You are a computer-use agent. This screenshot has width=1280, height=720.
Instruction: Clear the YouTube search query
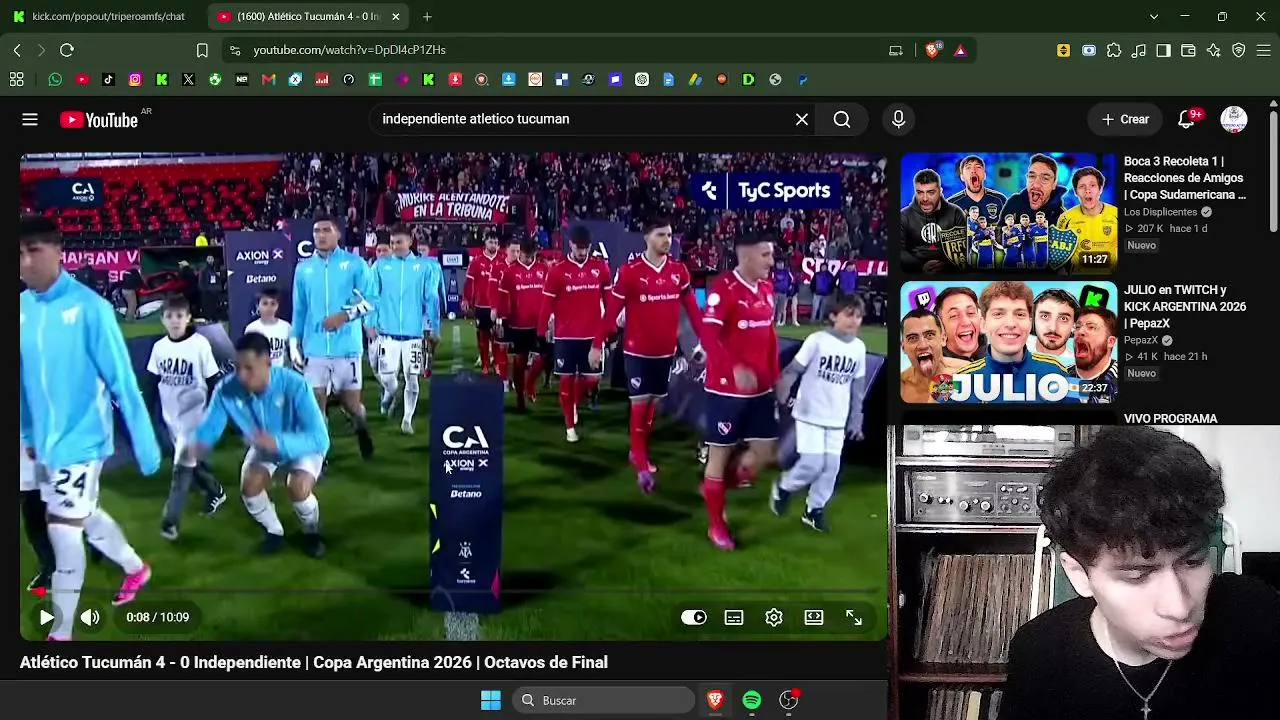point(802,119)
